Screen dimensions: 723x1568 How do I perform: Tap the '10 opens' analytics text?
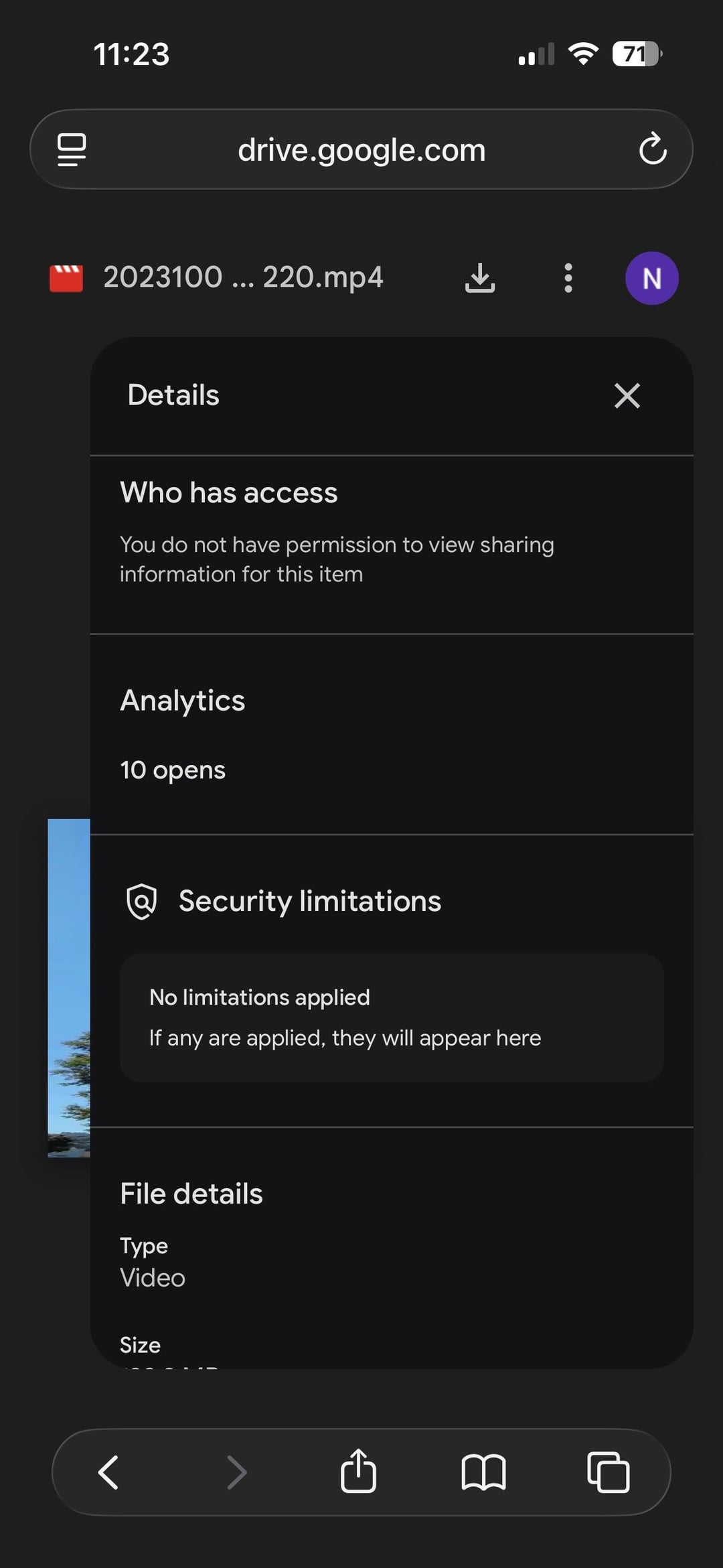[173, 770]
